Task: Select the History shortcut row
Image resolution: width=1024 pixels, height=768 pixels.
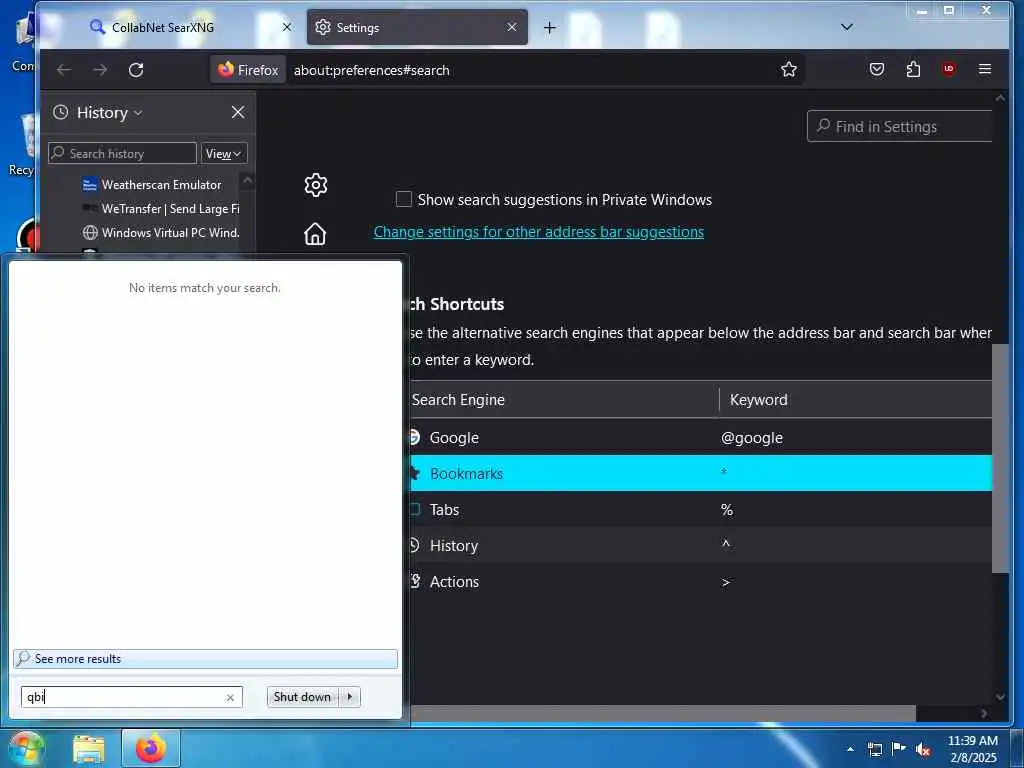Action: (700, 545)
